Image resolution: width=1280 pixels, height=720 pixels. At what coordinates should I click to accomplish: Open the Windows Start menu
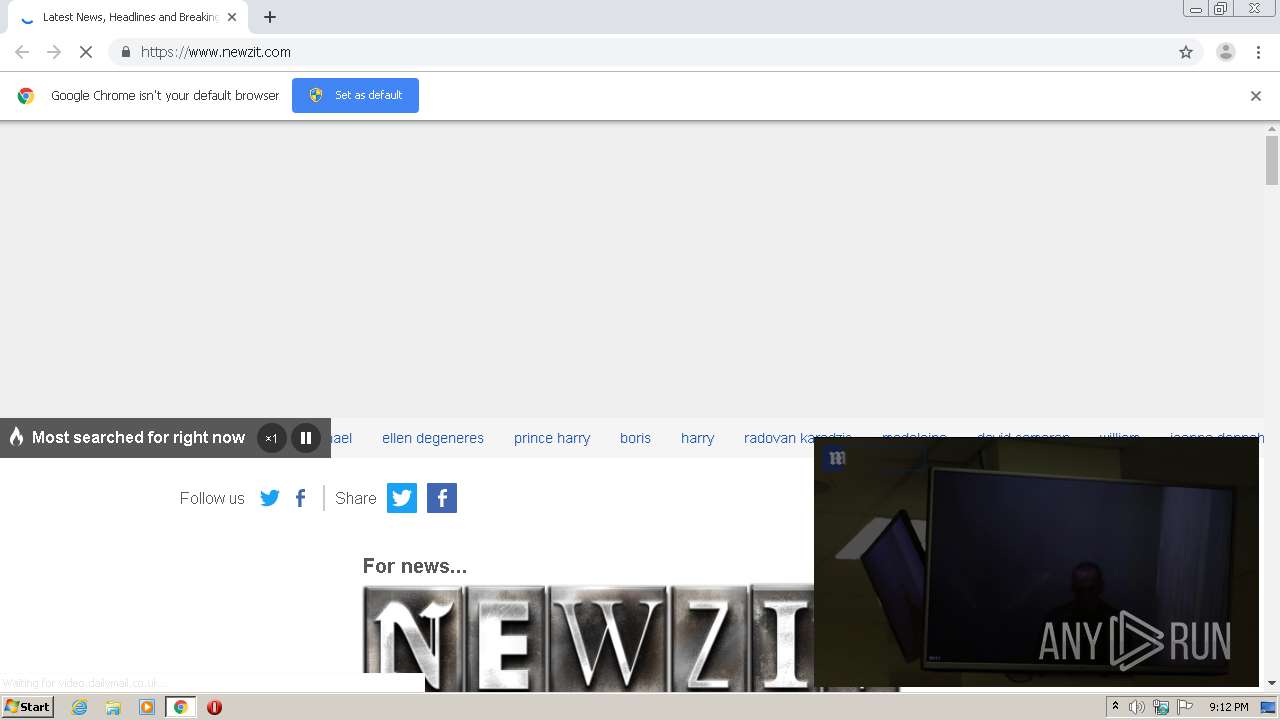pos(27,707)
